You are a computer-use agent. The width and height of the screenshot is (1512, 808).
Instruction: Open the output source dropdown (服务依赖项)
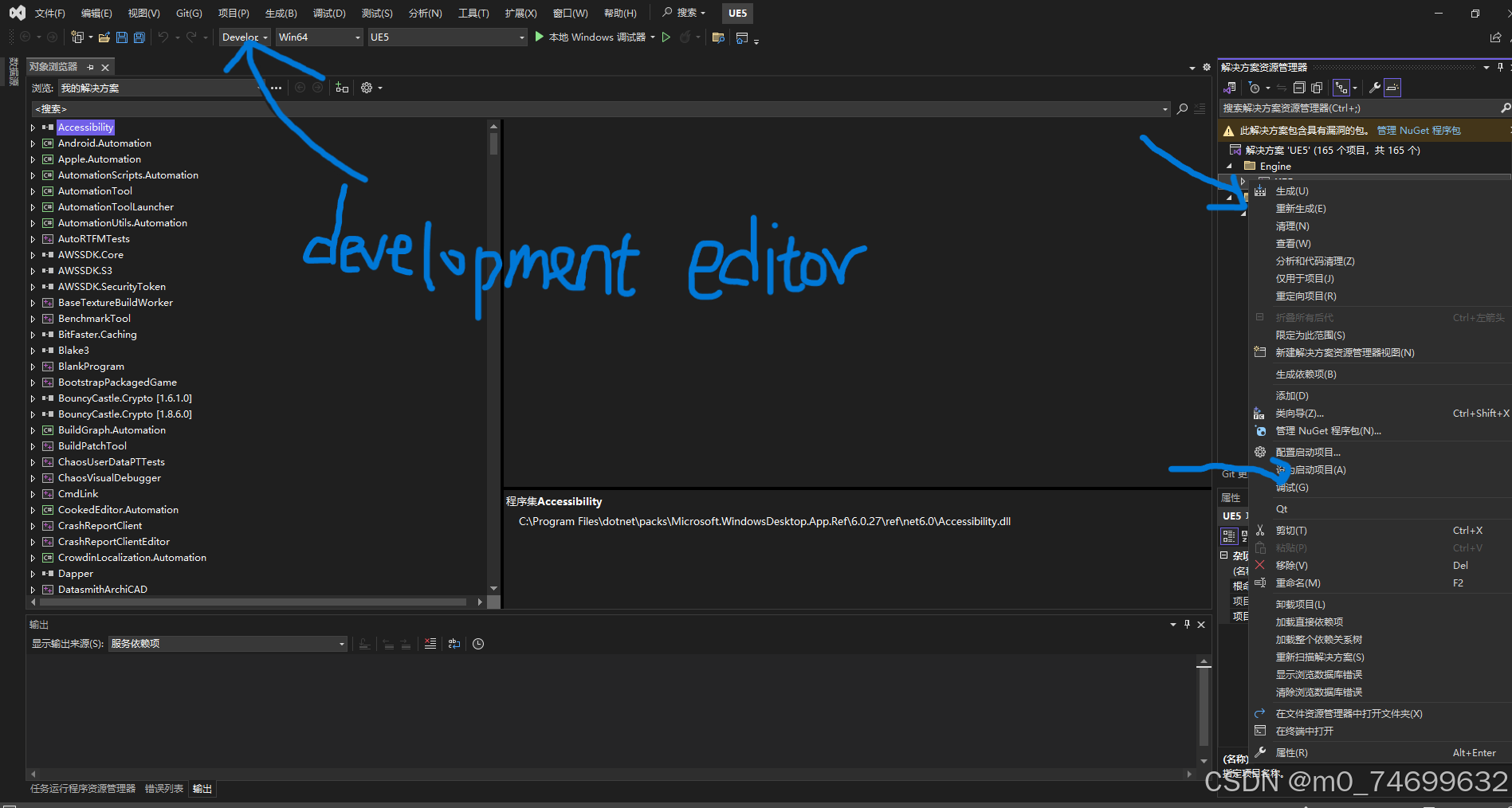[227, 644]
